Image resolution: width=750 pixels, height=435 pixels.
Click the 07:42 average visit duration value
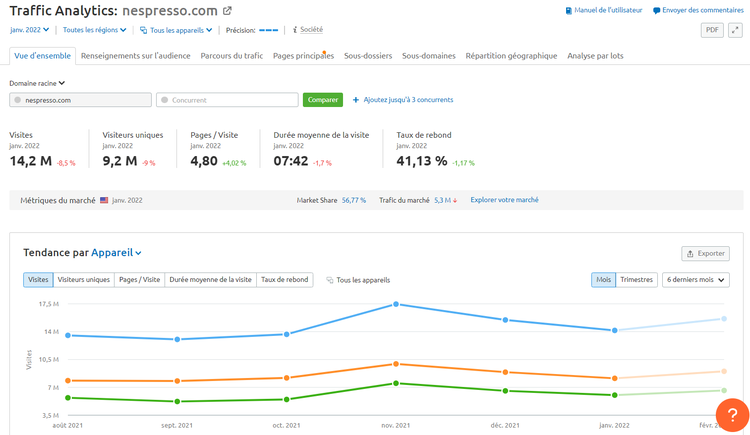[291, 161]
